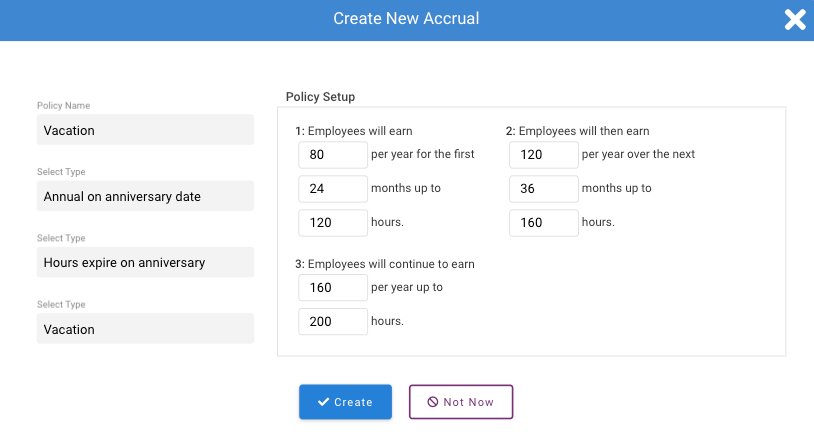814x440 pixels.
Task: Select the 200 hours cap field in tier 3
Action: pyautogui.click(x=333, y=322)
